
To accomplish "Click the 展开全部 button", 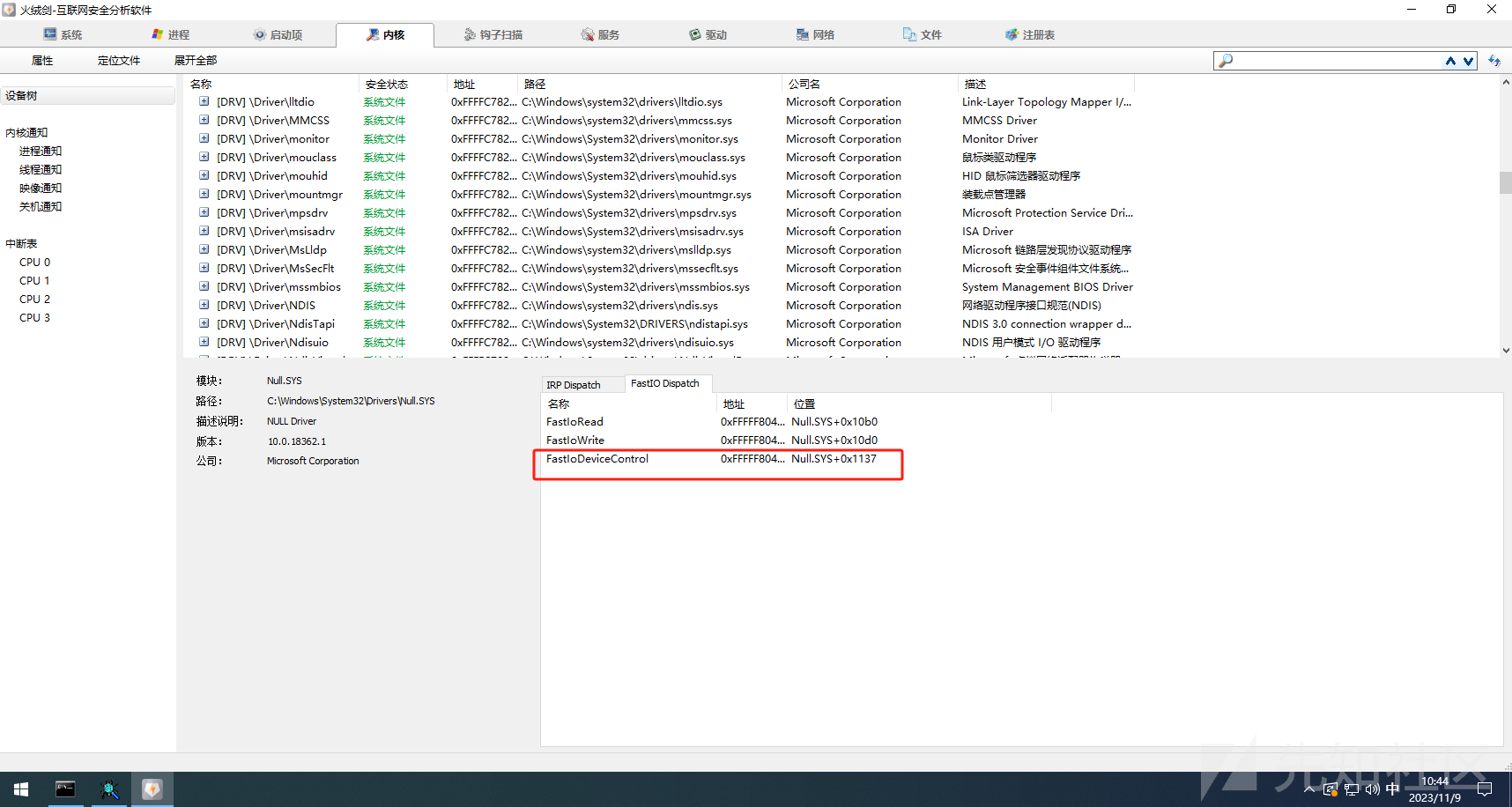I will coord(196,61).
